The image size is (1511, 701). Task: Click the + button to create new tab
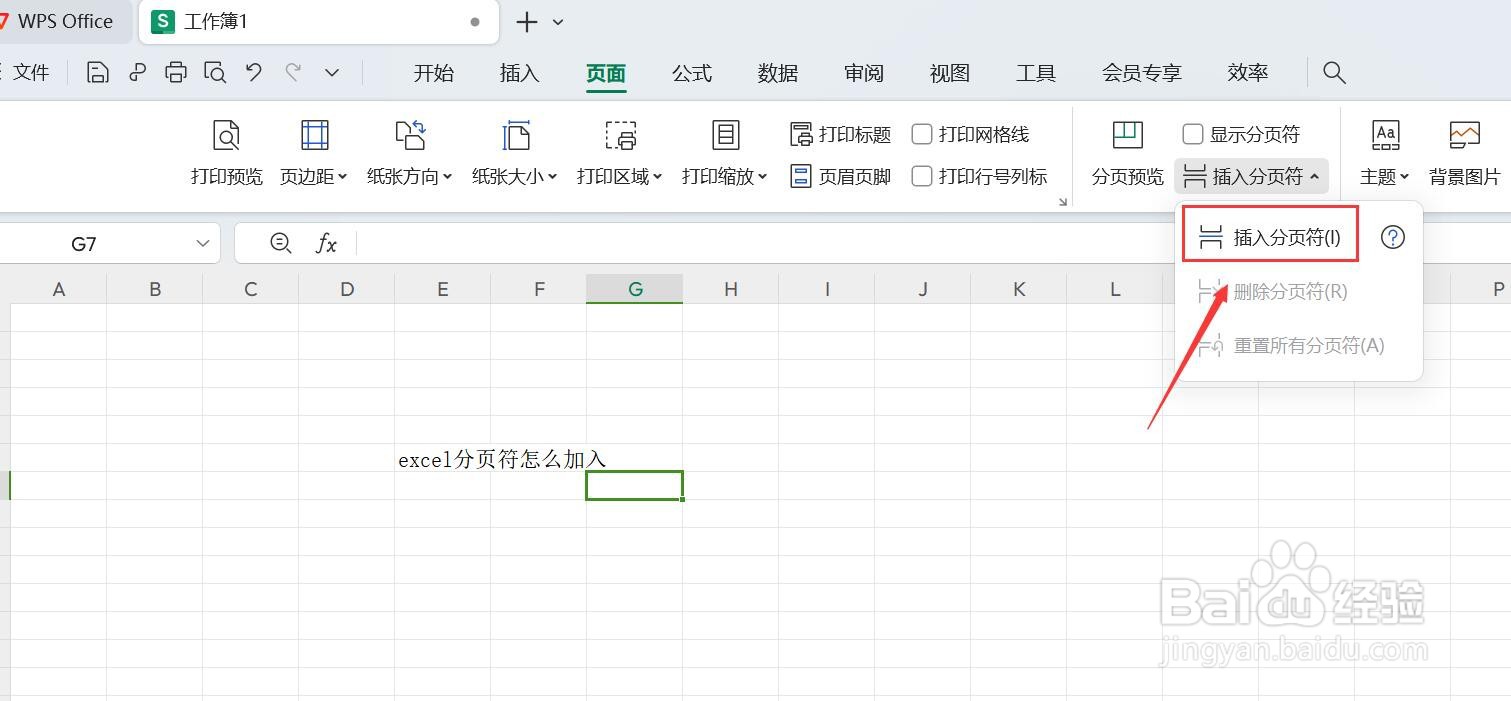(x=527, y=22)
